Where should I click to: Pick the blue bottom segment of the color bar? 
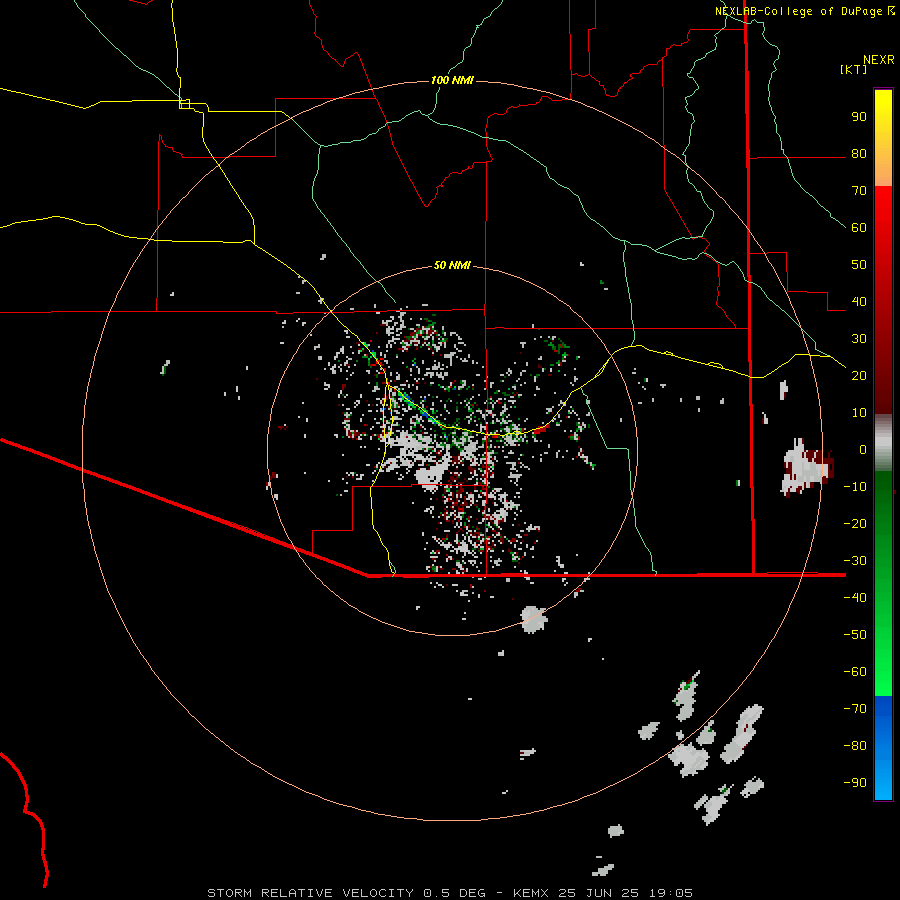pyautogui.click(x=883, y=748)
